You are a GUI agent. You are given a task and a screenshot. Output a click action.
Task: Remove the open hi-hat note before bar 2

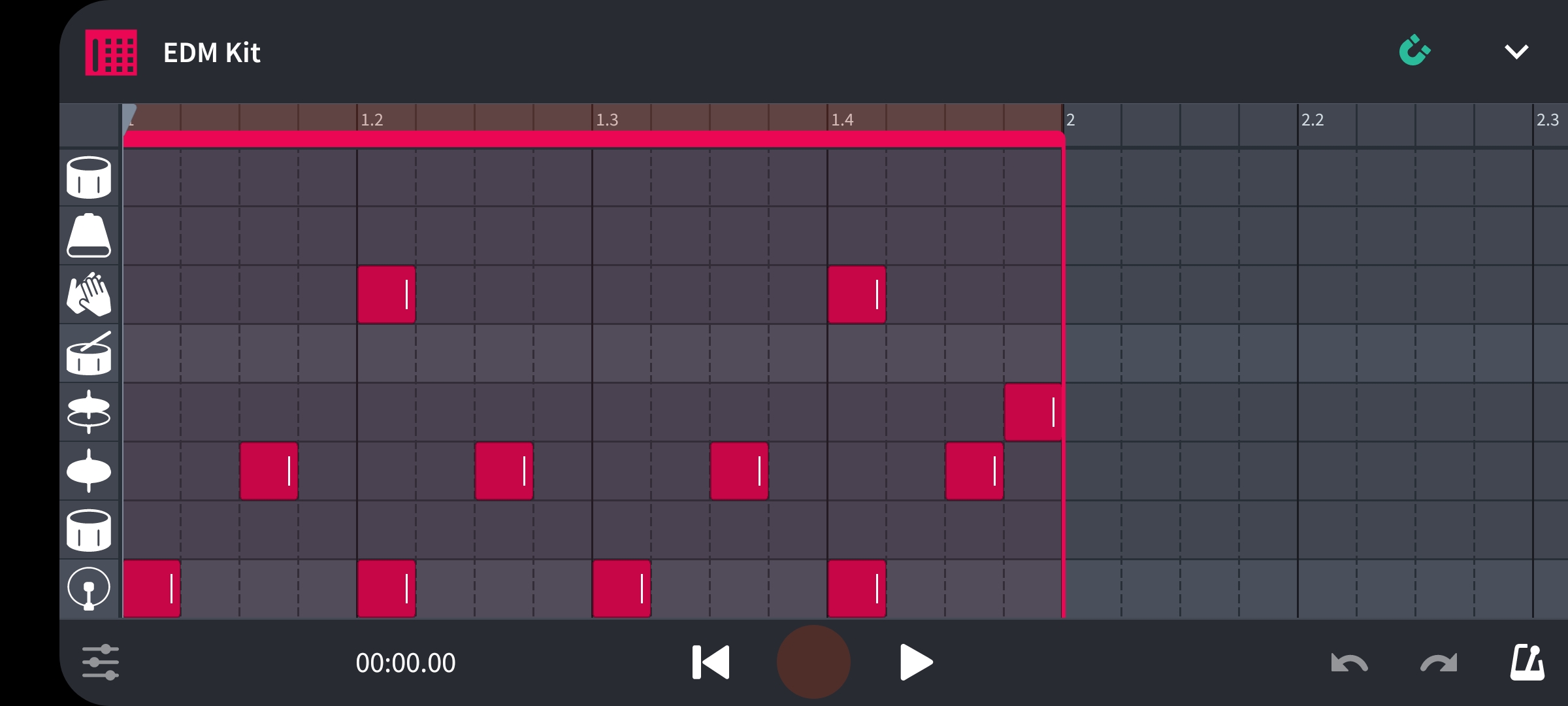click(1033, 412)
